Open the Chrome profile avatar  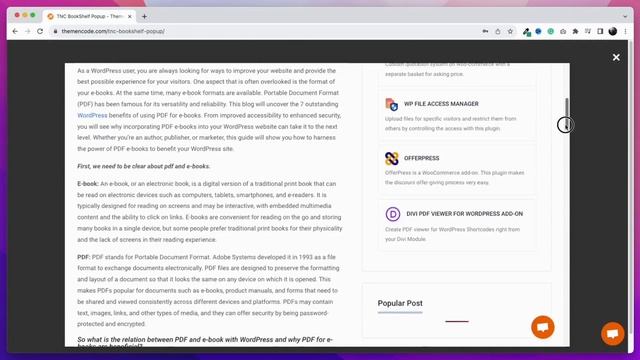[x=613, y=31]
